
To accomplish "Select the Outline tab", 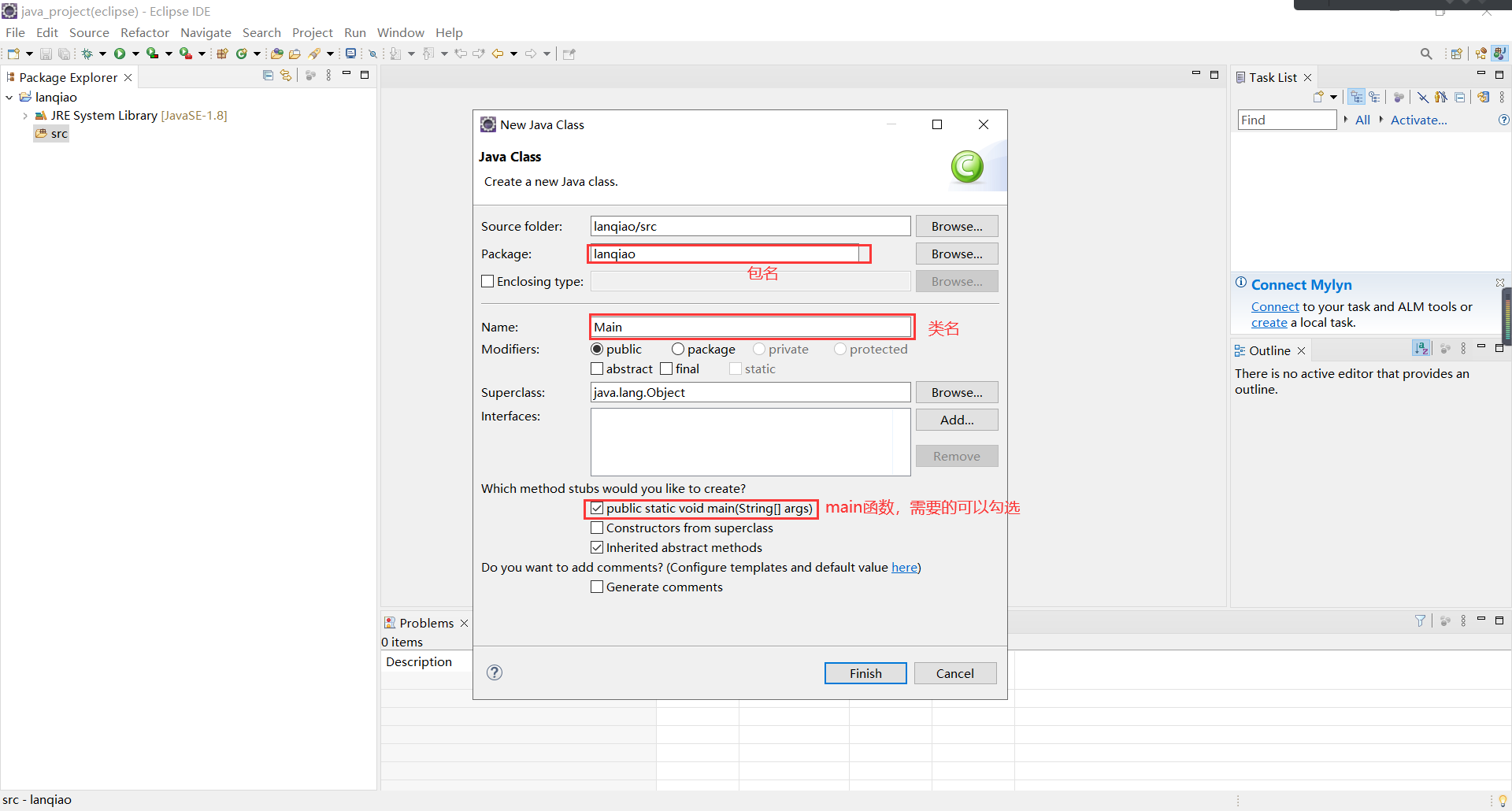I will coord(1269,350).
